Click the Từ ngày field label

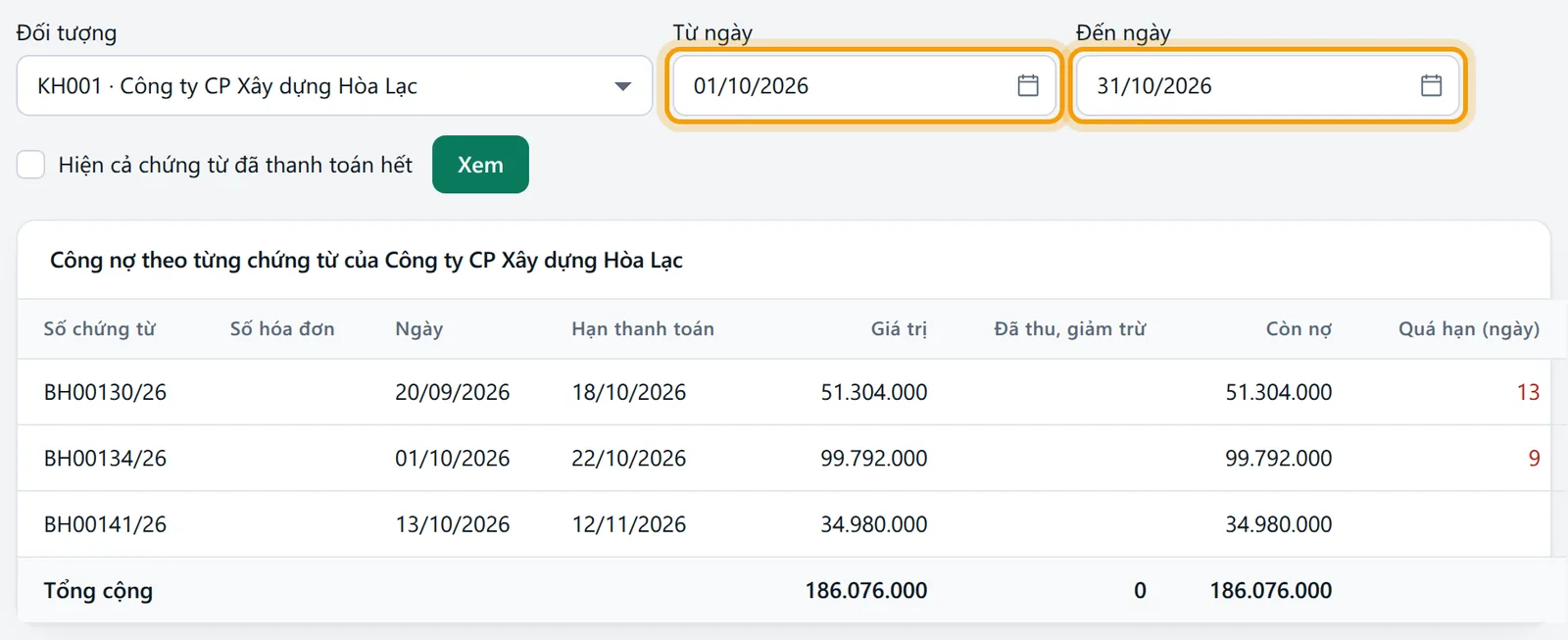[712, 32]
